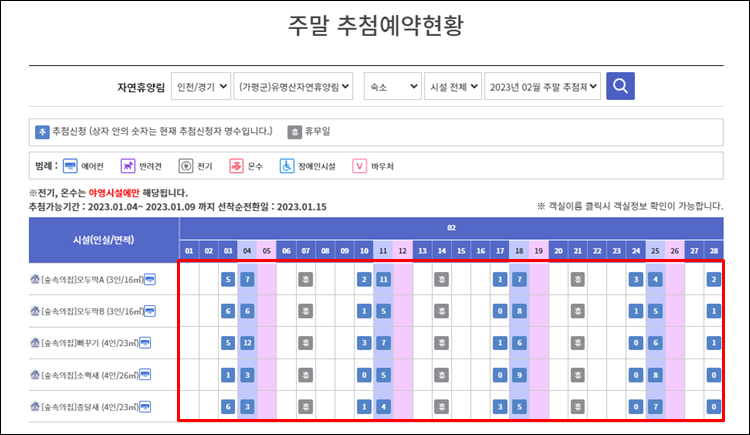
Task: Click the cabin icon before 종달새
Action: coord(35,407)
